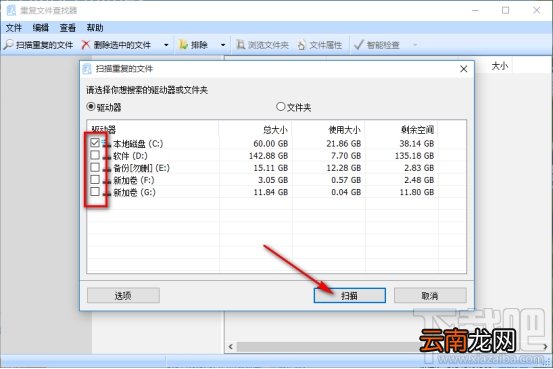The height and width of the screenshot is (369, 553).
Task: Open dropdown arrow next to 排除
Action: (x=223, y=45)
